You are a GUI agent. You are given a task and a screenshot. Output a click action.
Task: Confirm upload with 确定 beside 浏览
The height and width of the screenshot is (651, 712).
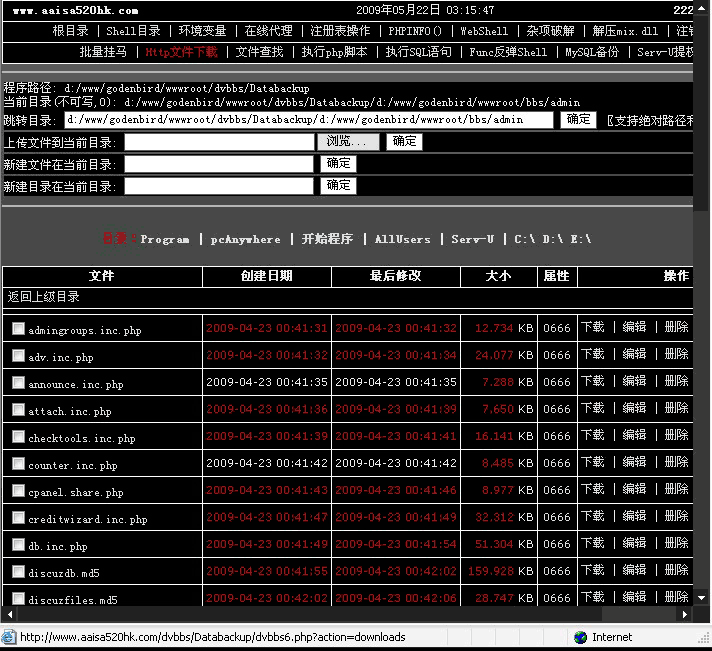[404, 142]
